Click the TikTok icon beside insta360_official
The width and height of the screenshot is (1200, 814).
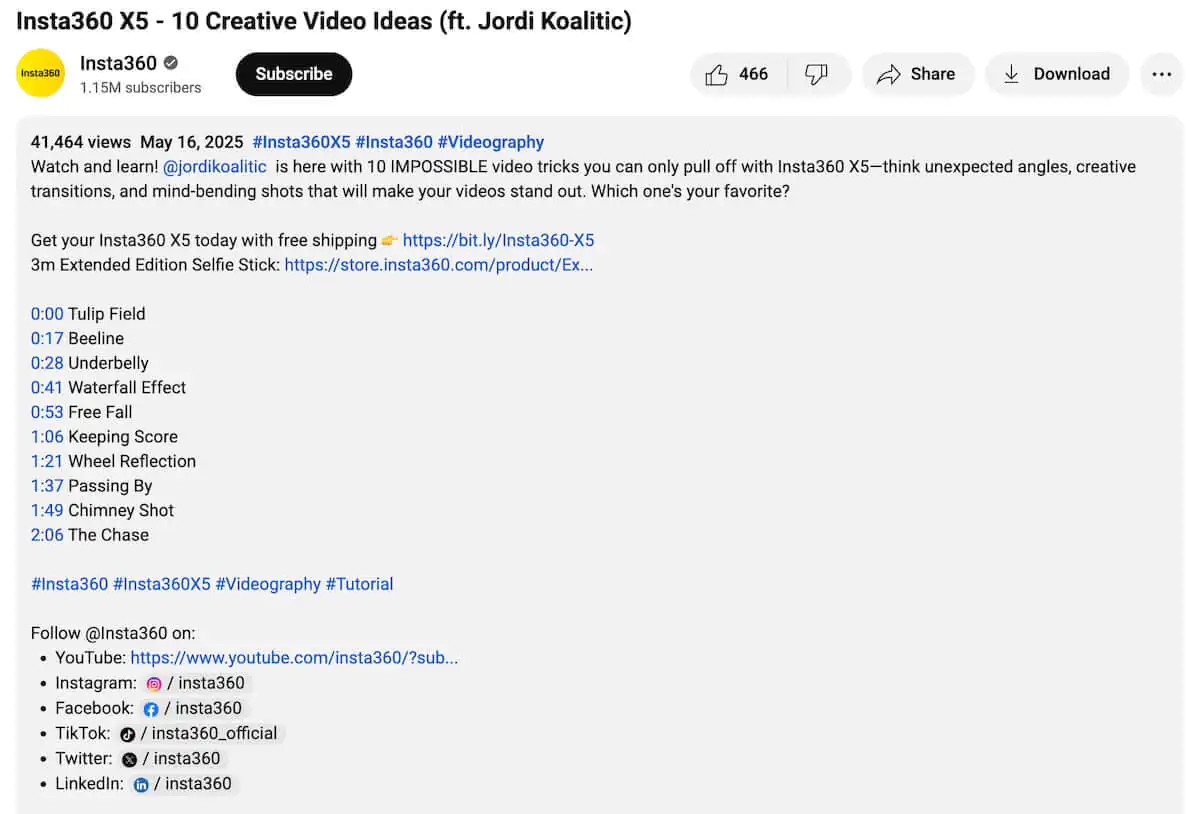[x=127, y=733]
